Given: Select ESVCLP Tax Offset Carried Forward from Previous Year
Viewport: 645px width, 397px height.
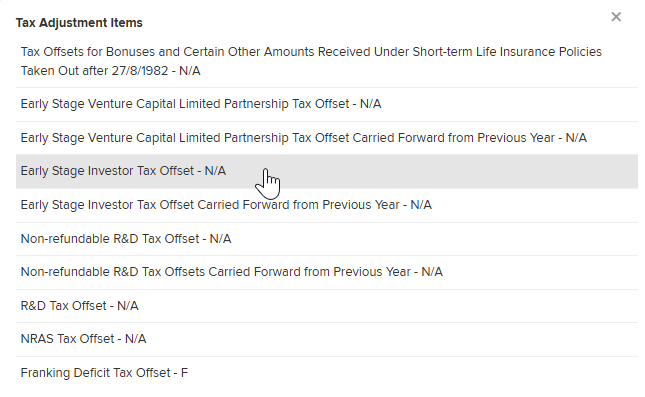Looking at the screenshot, I should tap(327, 138).
